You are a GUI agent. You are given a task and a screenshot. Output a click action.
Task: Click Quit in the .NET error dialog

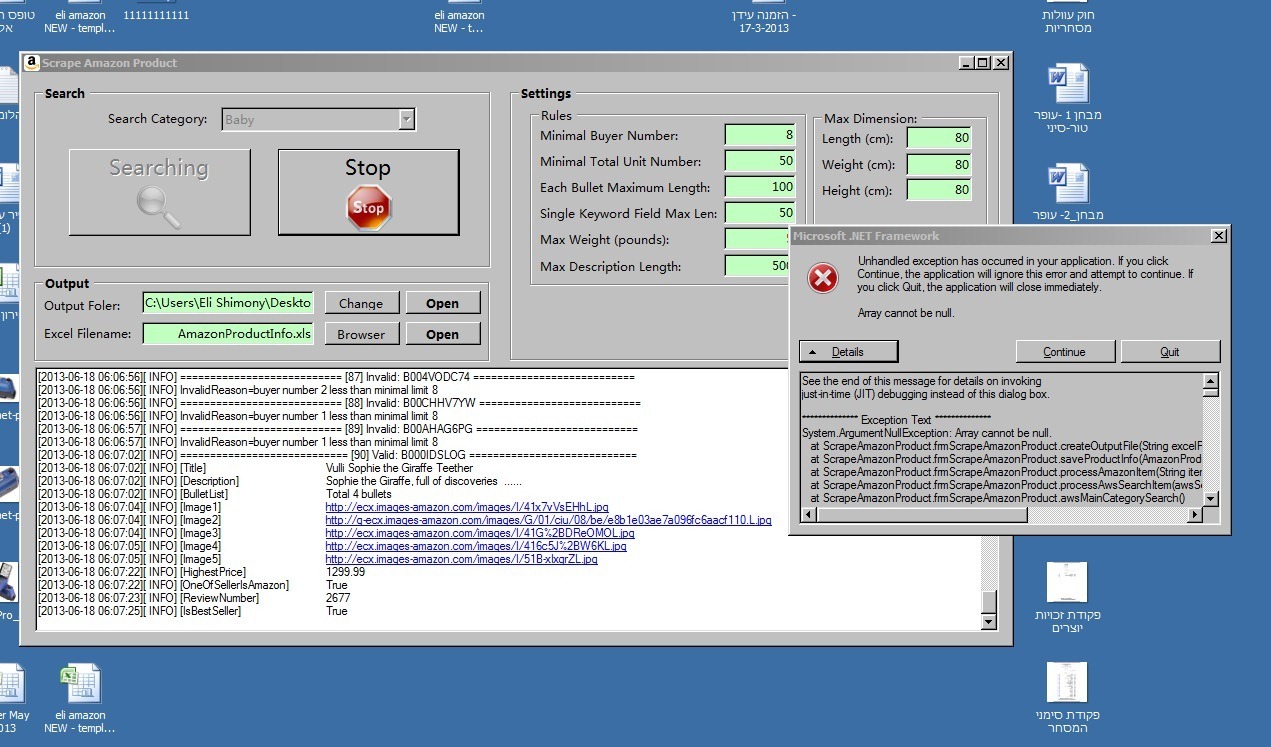pyautogui.click(x=1170, y=351)
